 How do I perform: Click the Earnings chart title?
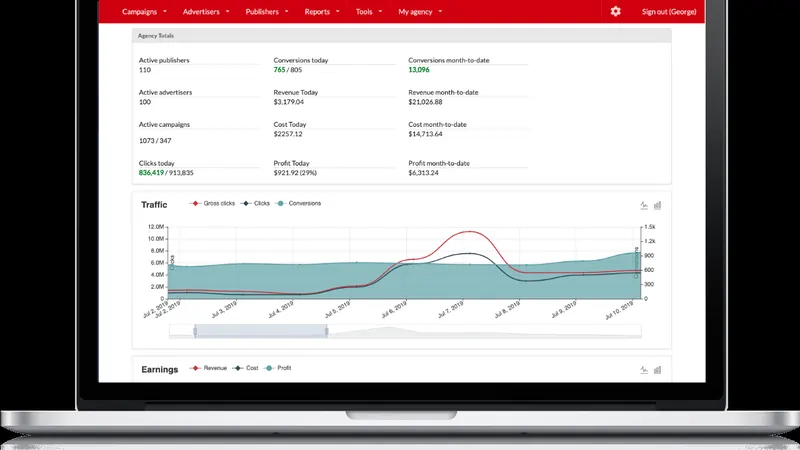click(x=160, y=369)
